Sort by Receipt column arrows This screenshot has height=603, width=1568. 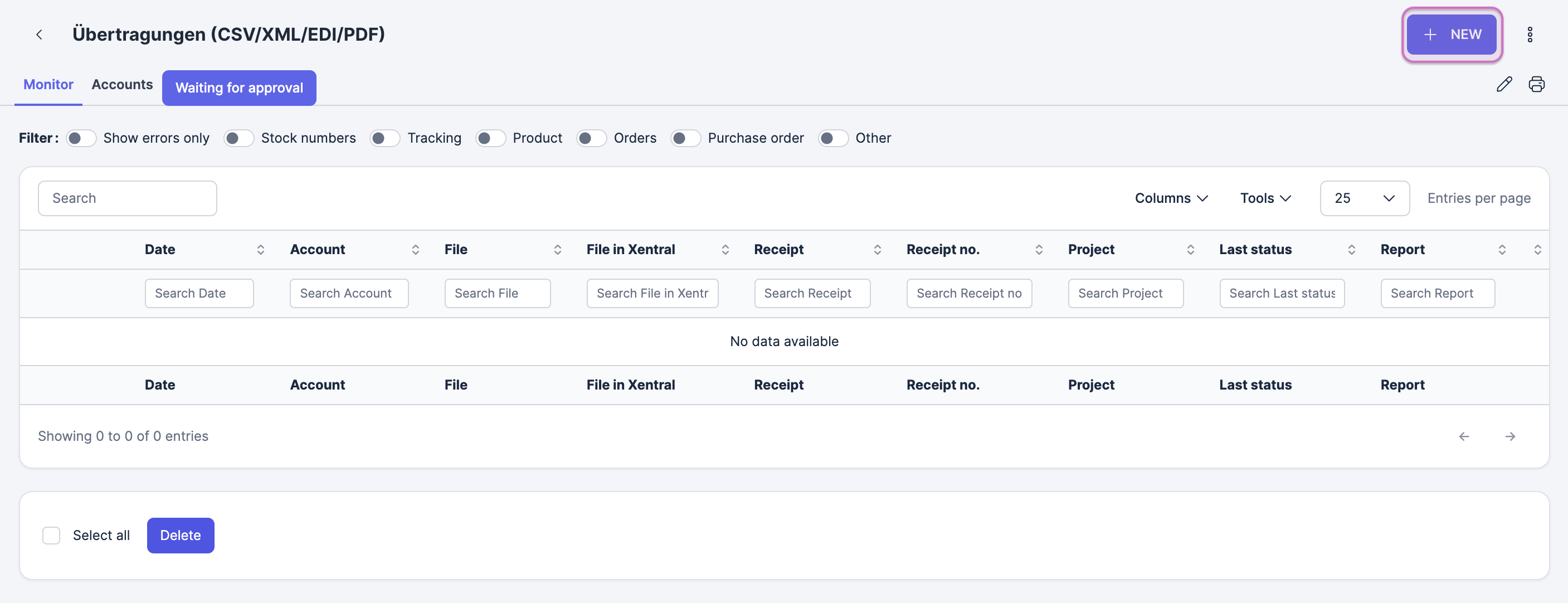[877, 250]
